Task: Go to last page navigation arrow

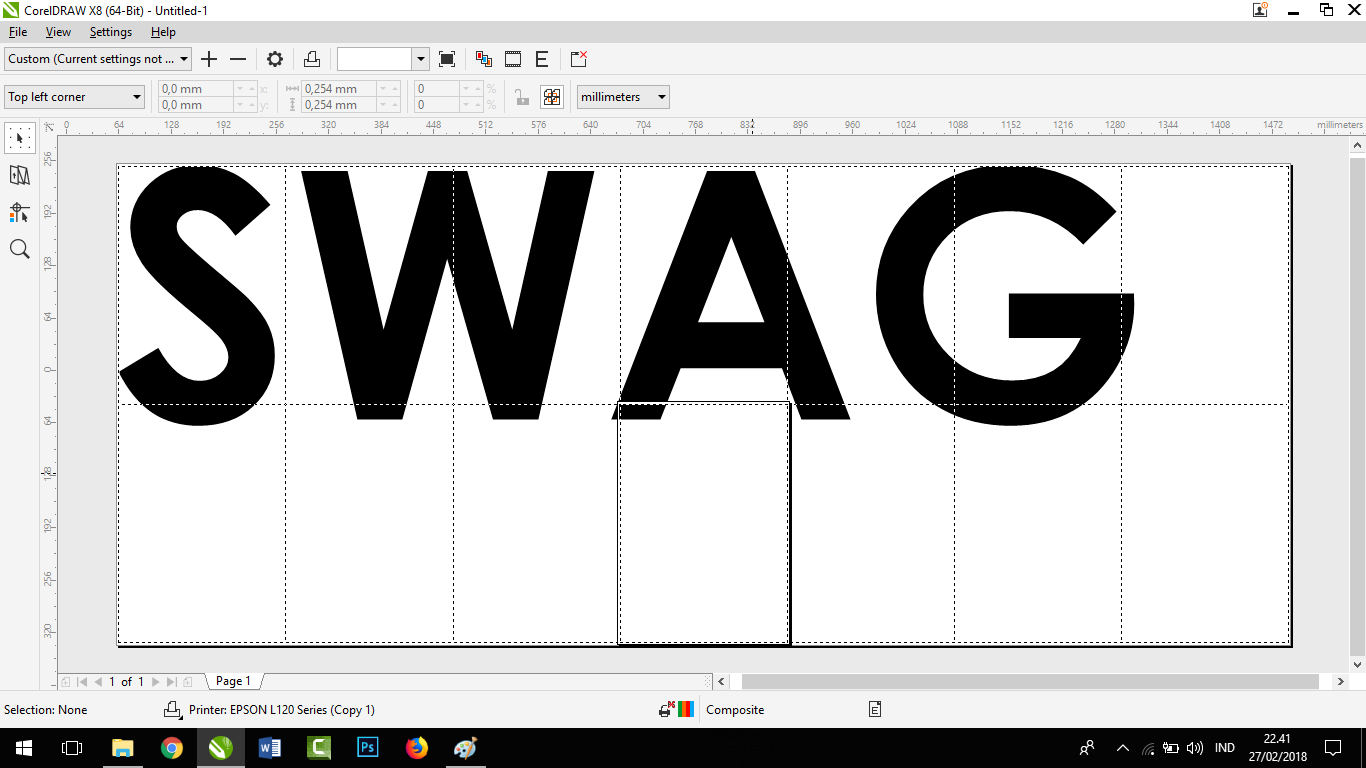Action: 171,682
